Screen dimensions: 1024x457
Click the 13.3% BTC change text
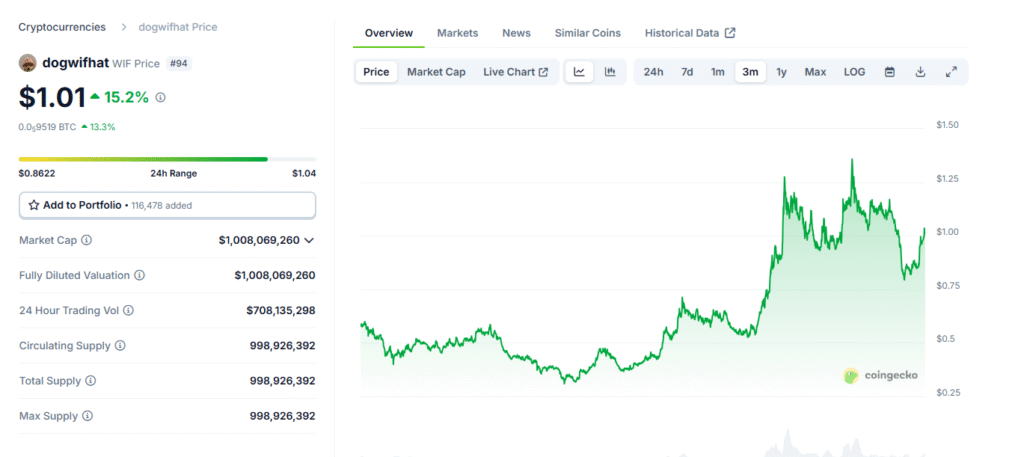coord(103,127)
